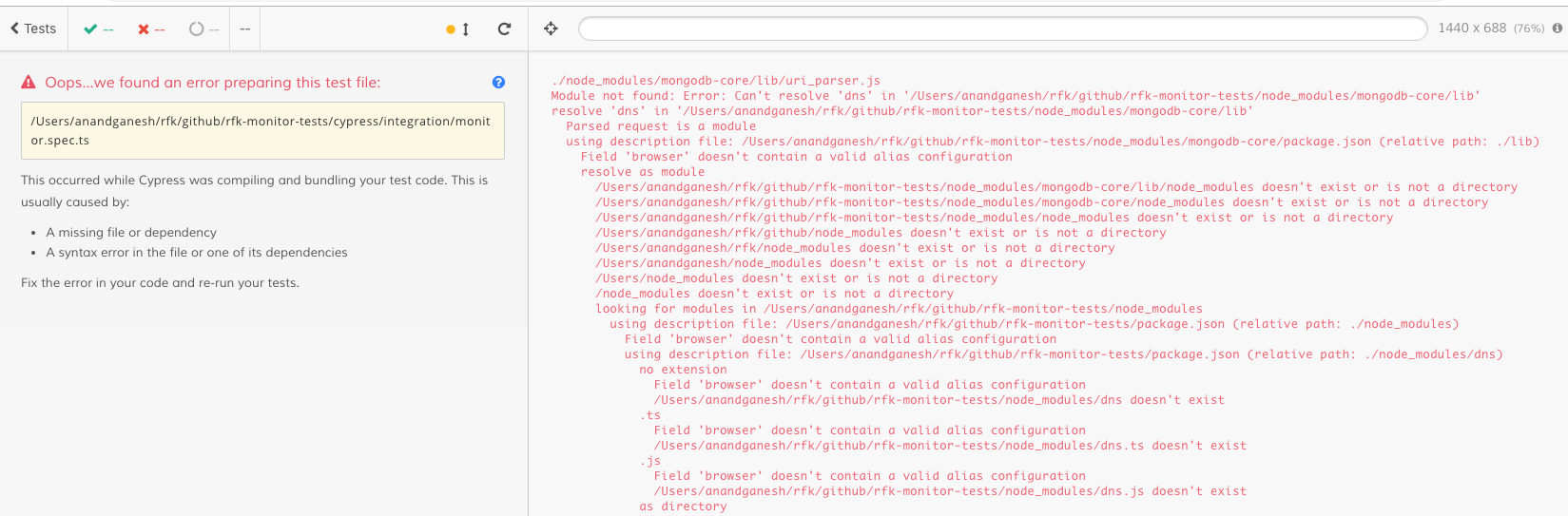Click the URL address bar field
Viewport: 1568px width, 516px height.
coord(1003,29)
